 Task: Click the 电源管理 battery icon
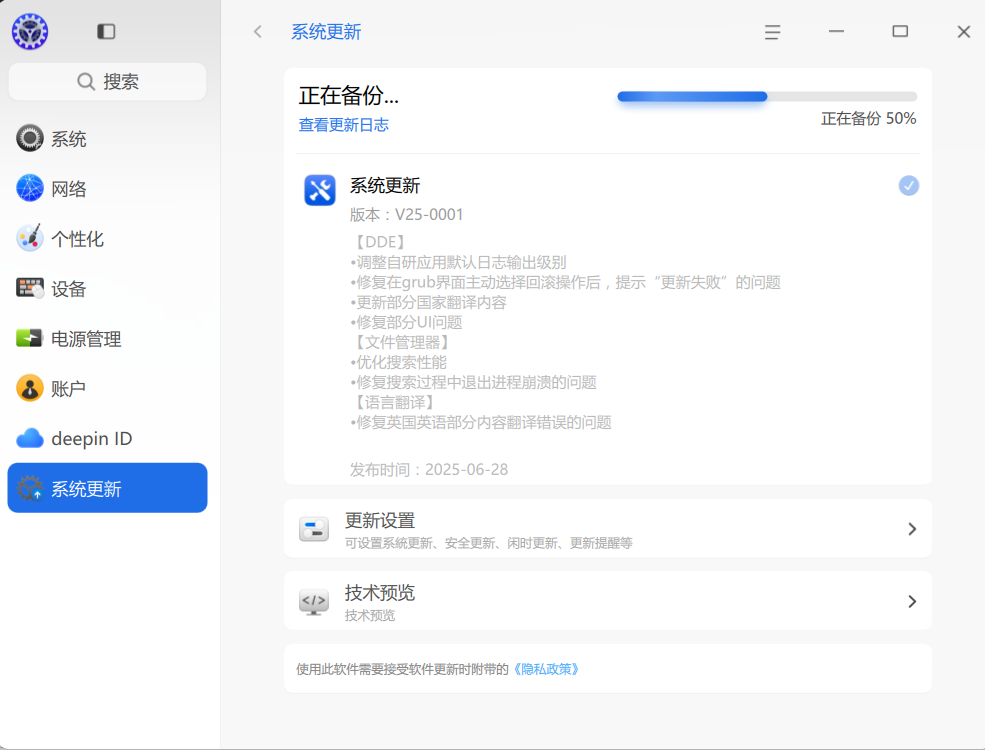click(x=29, y=338)
